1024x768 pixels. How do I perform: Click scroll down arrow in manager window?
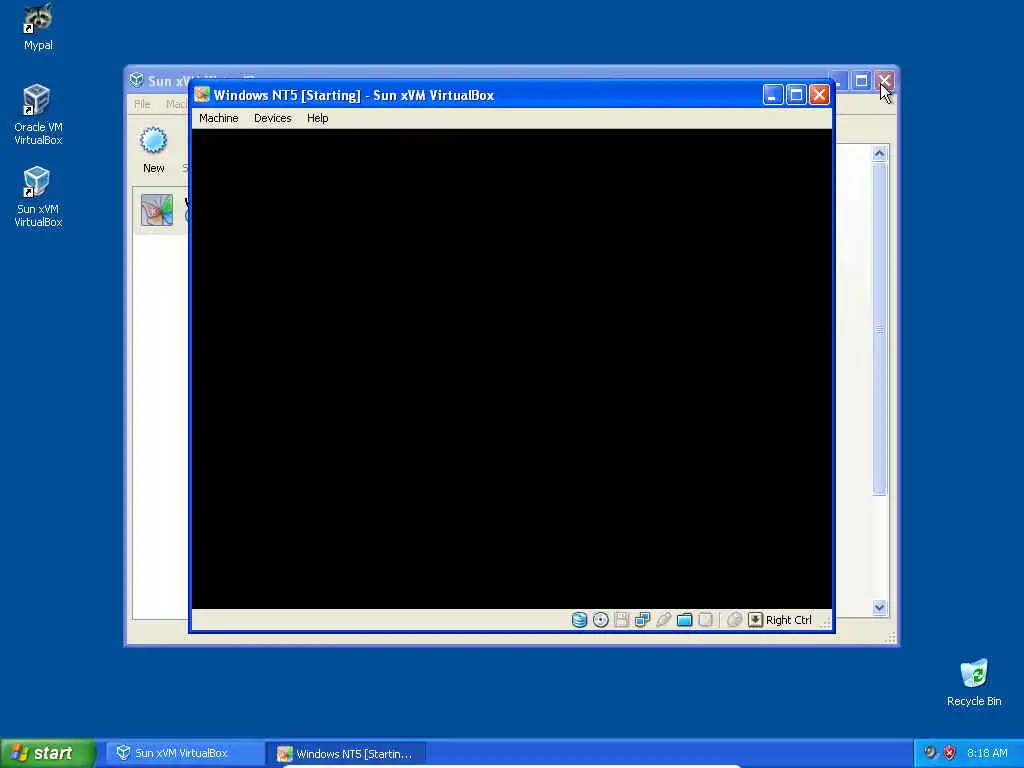879,607
